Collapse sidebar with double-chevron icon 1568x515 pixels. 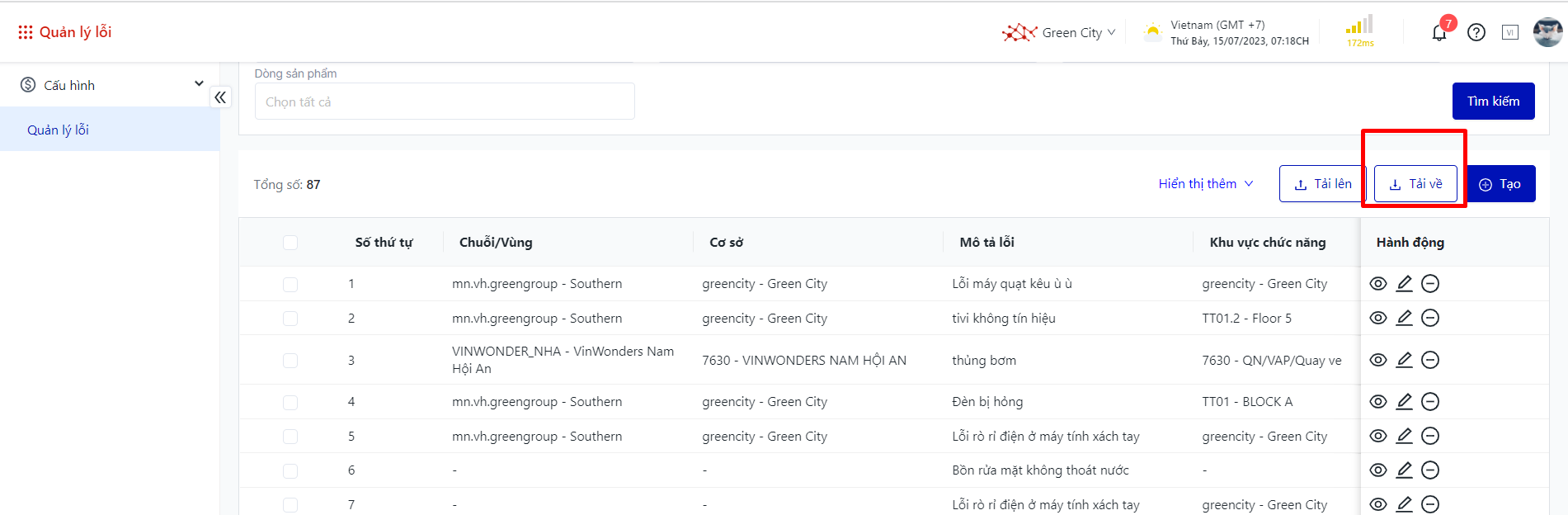[x=220, y=97]
